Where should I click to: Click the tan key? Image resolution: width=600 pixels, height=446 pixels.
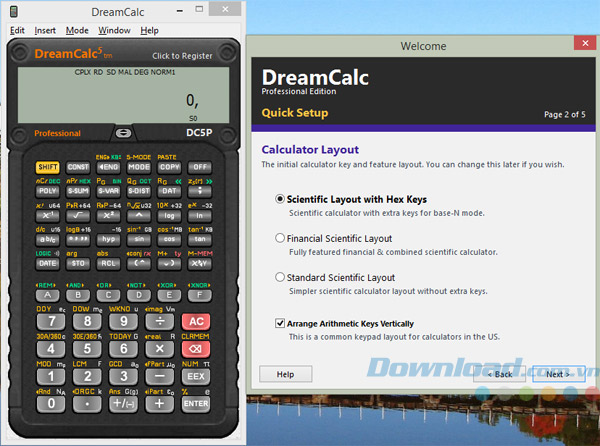[200, 239]
